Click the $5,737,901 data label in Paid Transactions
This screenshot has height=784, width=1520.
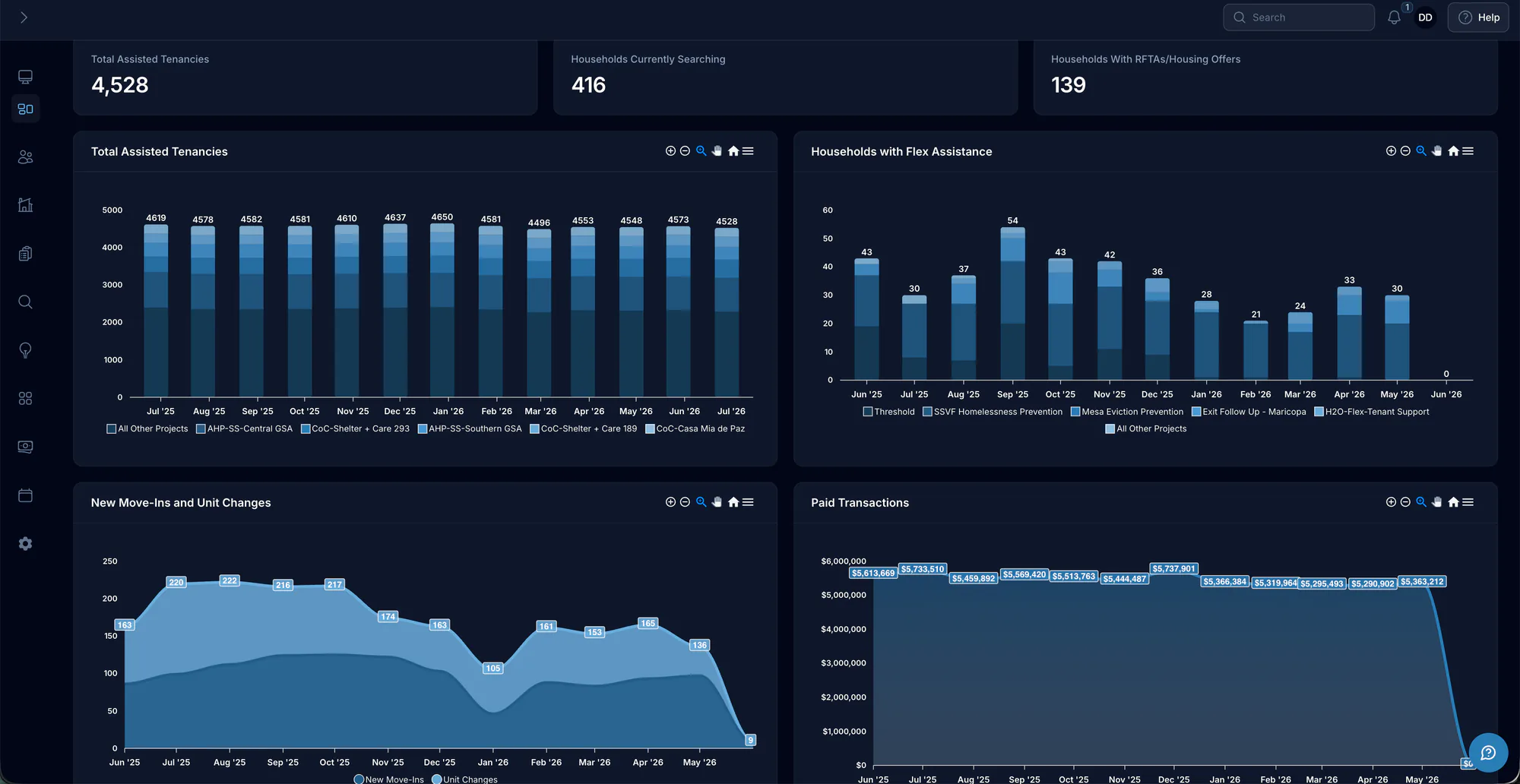coord(1173,568)
